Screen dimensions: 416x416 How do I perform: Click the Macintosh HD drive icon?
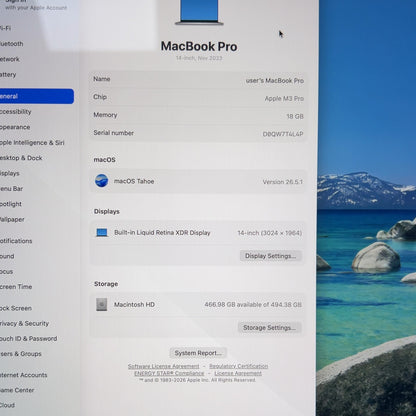[102, 304]
